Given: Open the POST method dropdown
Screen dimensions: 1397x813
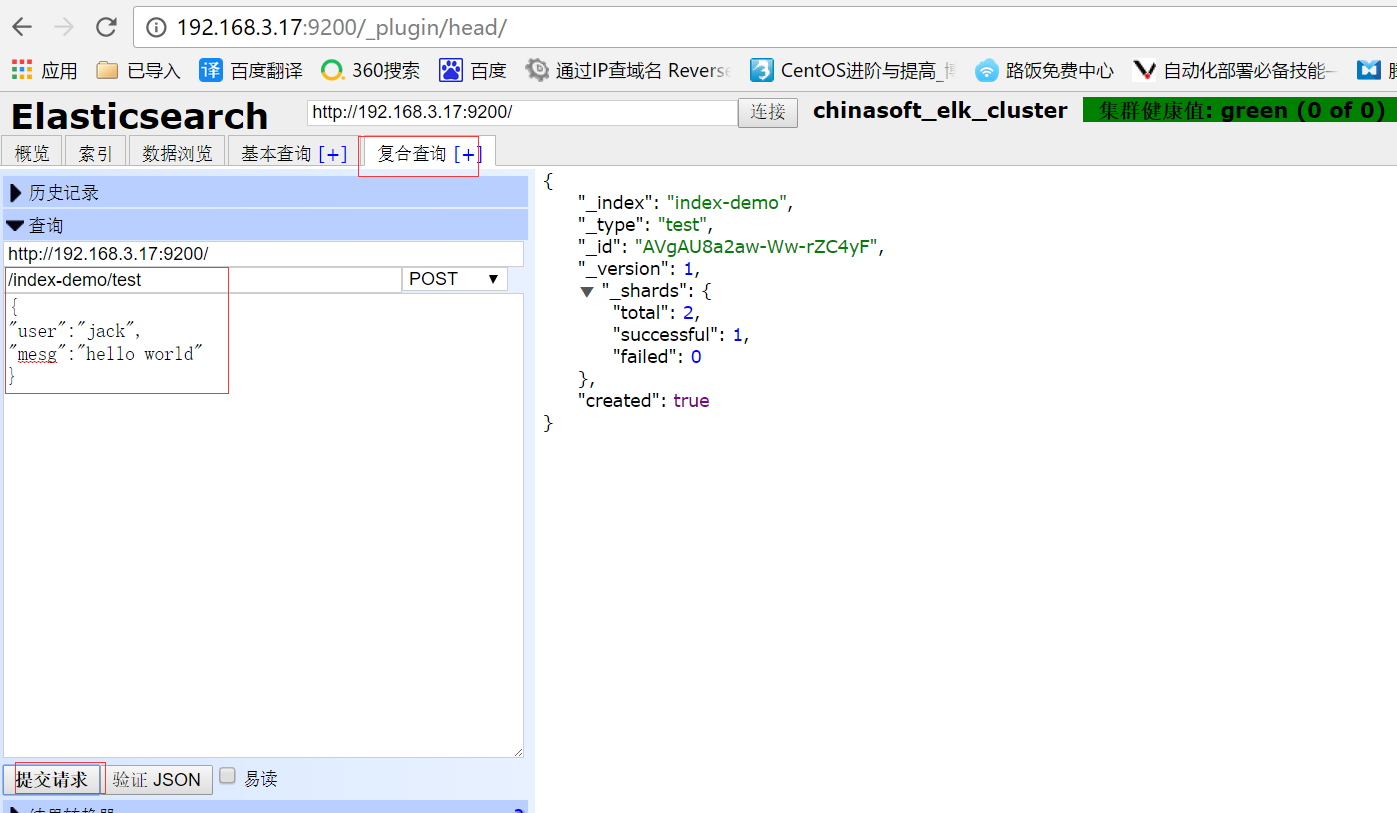Looking at the screenshot, I should coord(454,279).
